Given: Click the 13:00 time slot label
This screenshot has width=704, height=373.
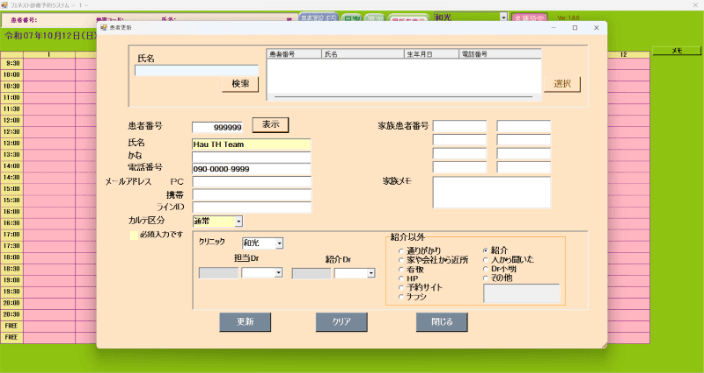Looking at the screenshot, I should 12,143.
